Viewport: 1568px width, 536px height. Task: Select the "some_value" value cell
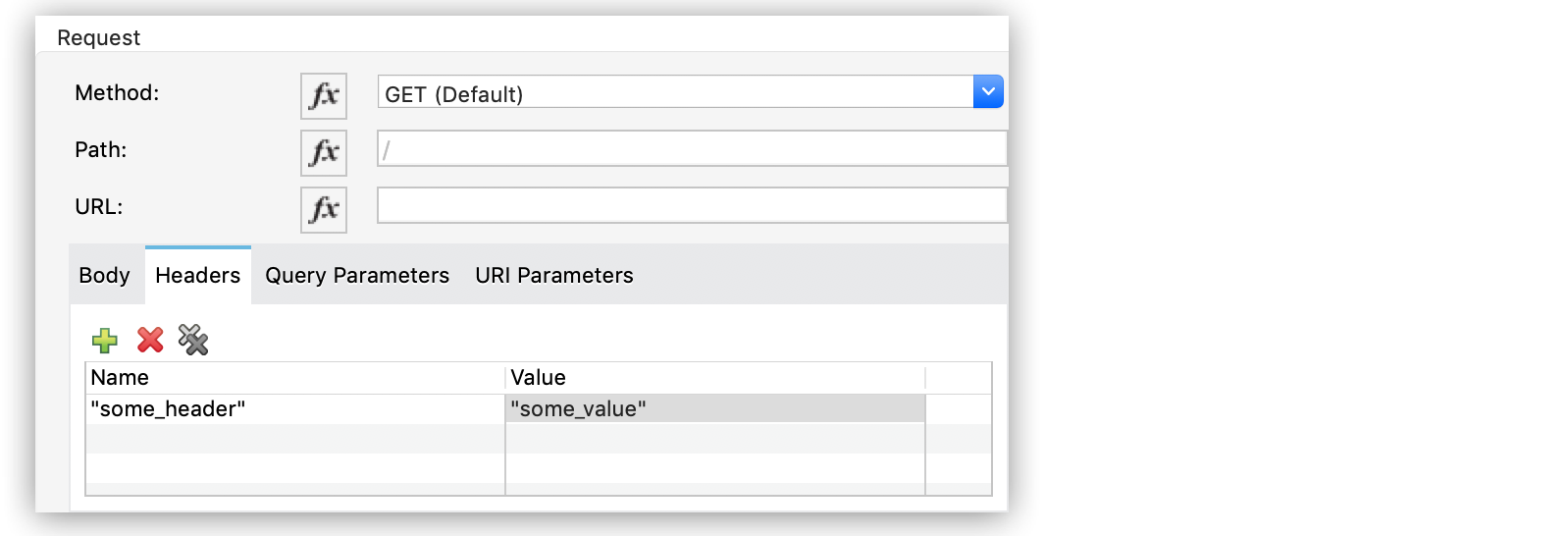point(714,409)
